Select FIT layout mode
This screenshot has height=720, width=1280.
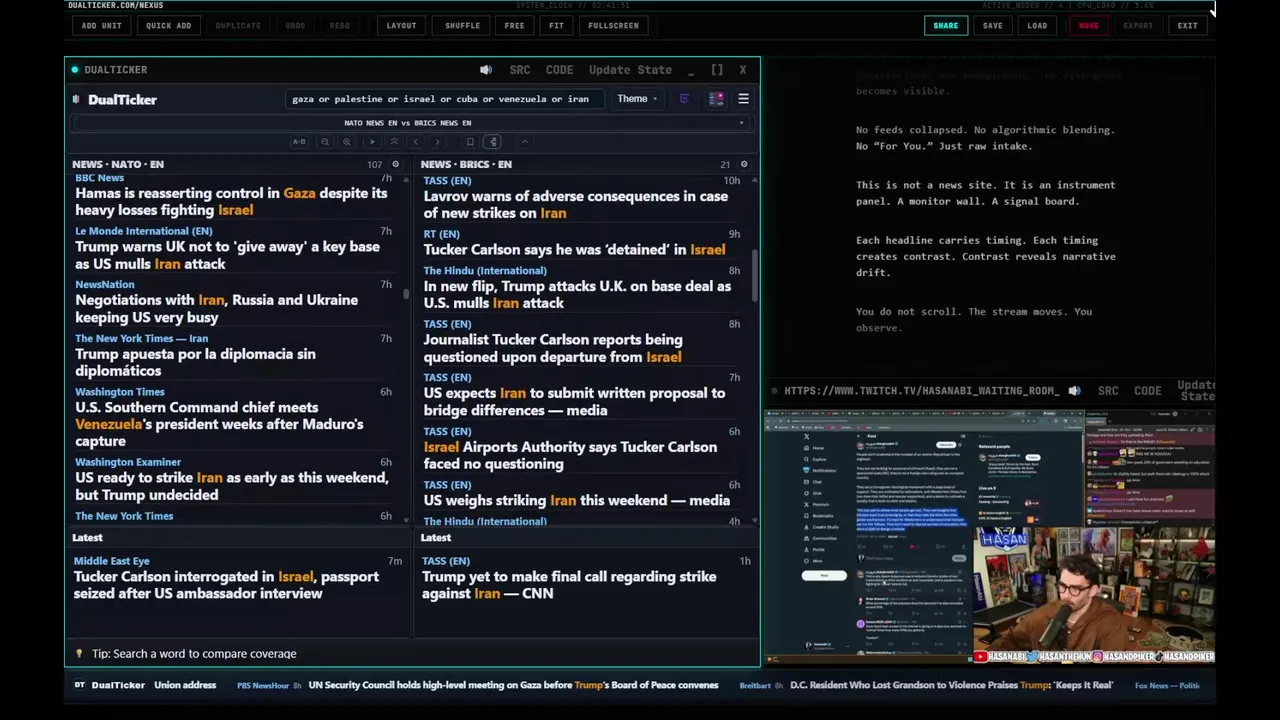(x=556, y=25)
